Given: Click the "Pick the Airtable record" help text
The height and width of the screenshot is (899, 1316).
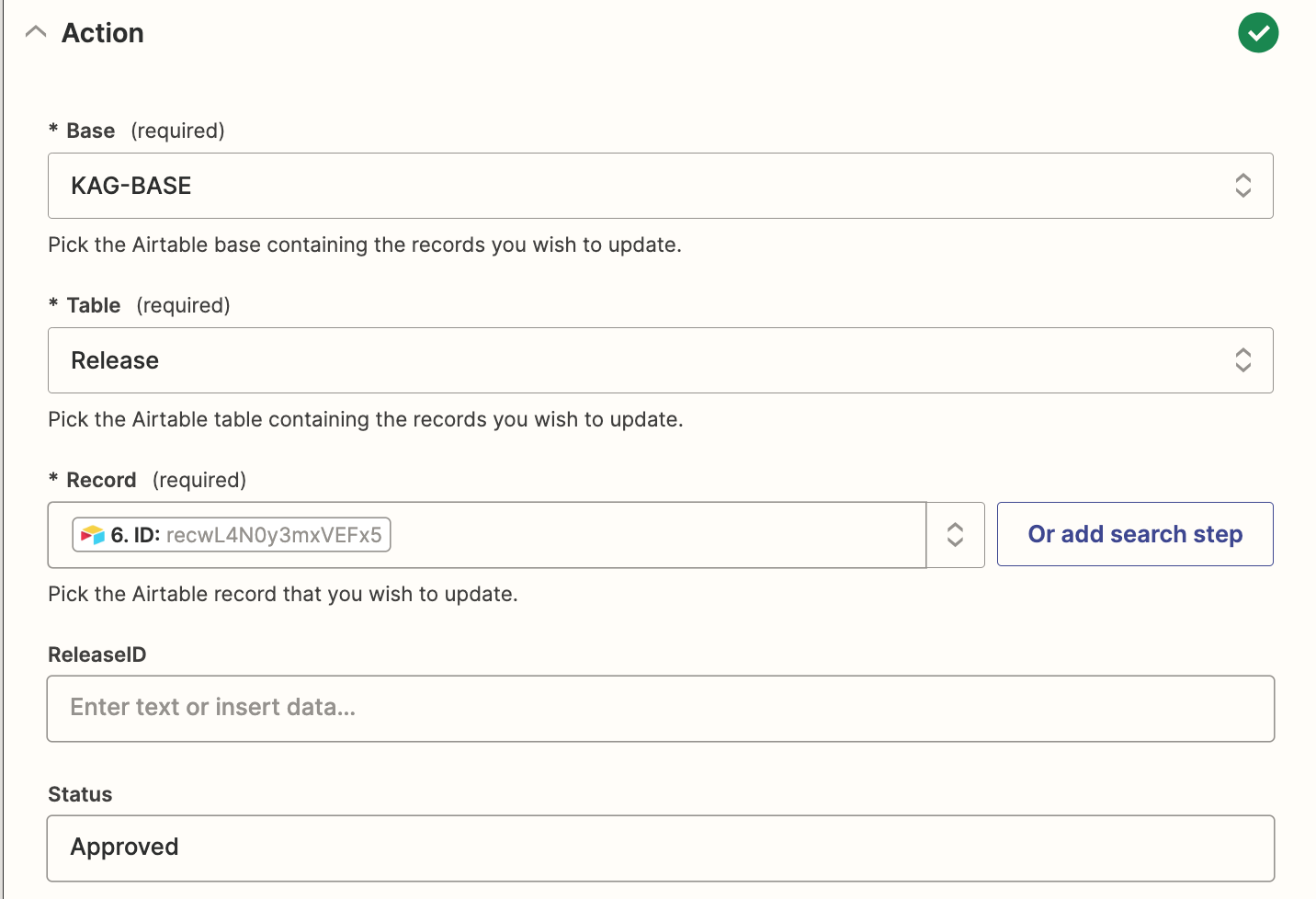Looking at the screenshot, I should tap(282, 594).
